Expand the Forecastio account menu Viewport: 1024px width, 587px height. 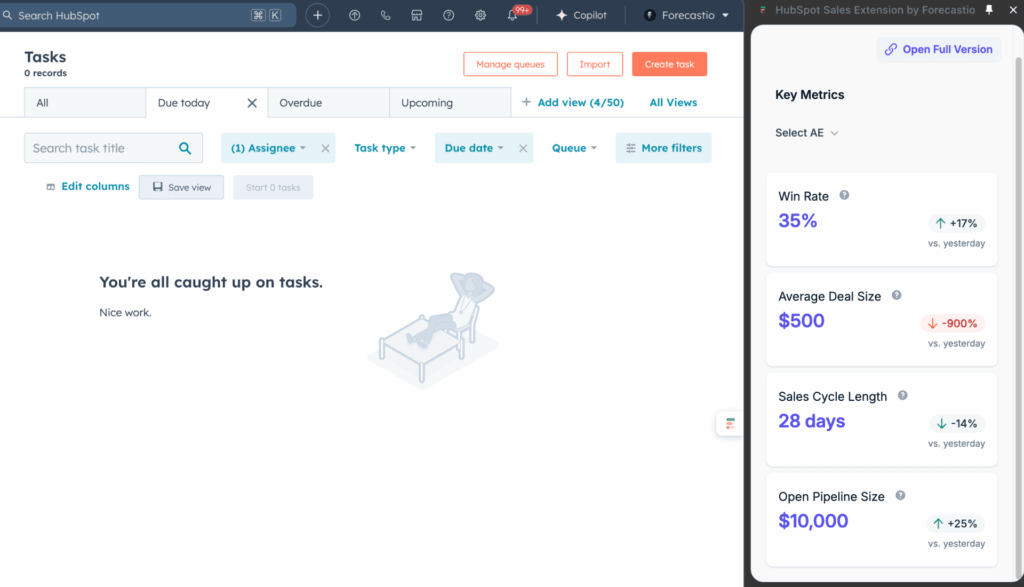[686, 15]
